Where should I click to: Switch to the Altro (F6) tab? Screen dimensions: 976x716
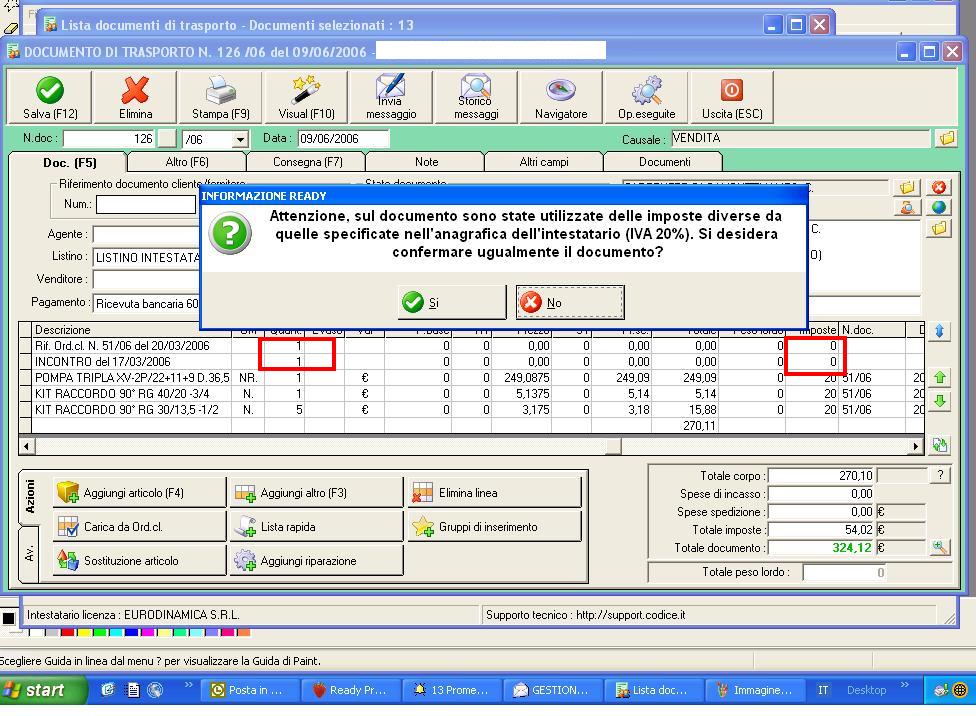click(x=187, y=162)
